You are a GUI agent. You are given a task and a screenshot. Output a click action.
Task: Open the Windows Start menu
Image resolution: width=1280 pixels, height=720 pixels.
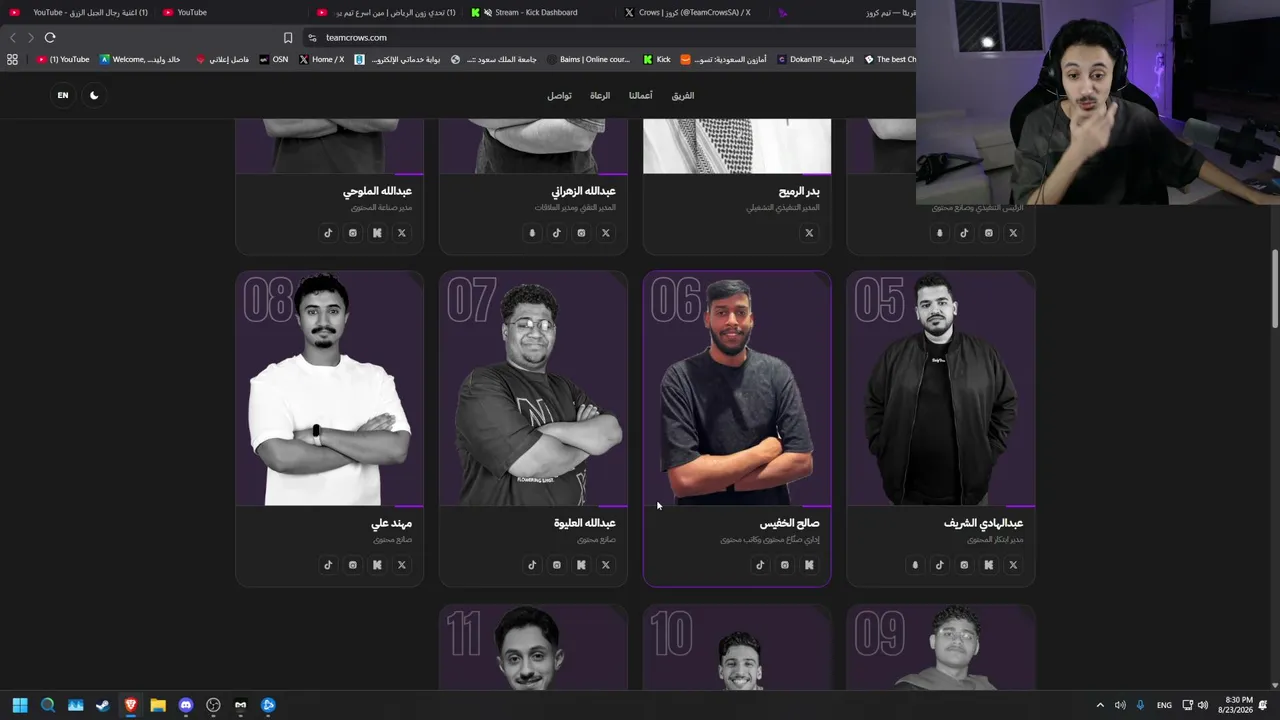[20, 705]
